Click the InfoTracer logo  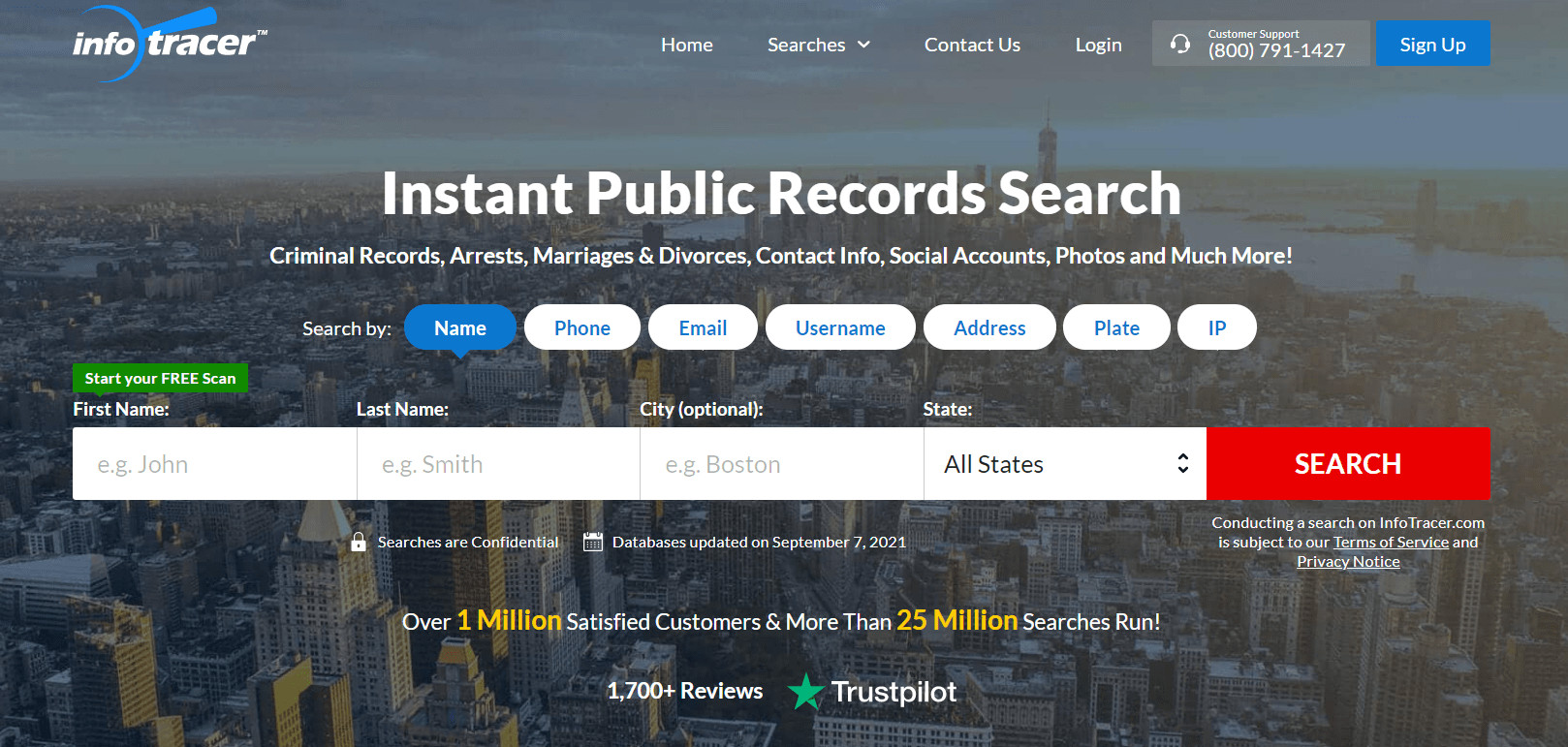click(170, 44)
